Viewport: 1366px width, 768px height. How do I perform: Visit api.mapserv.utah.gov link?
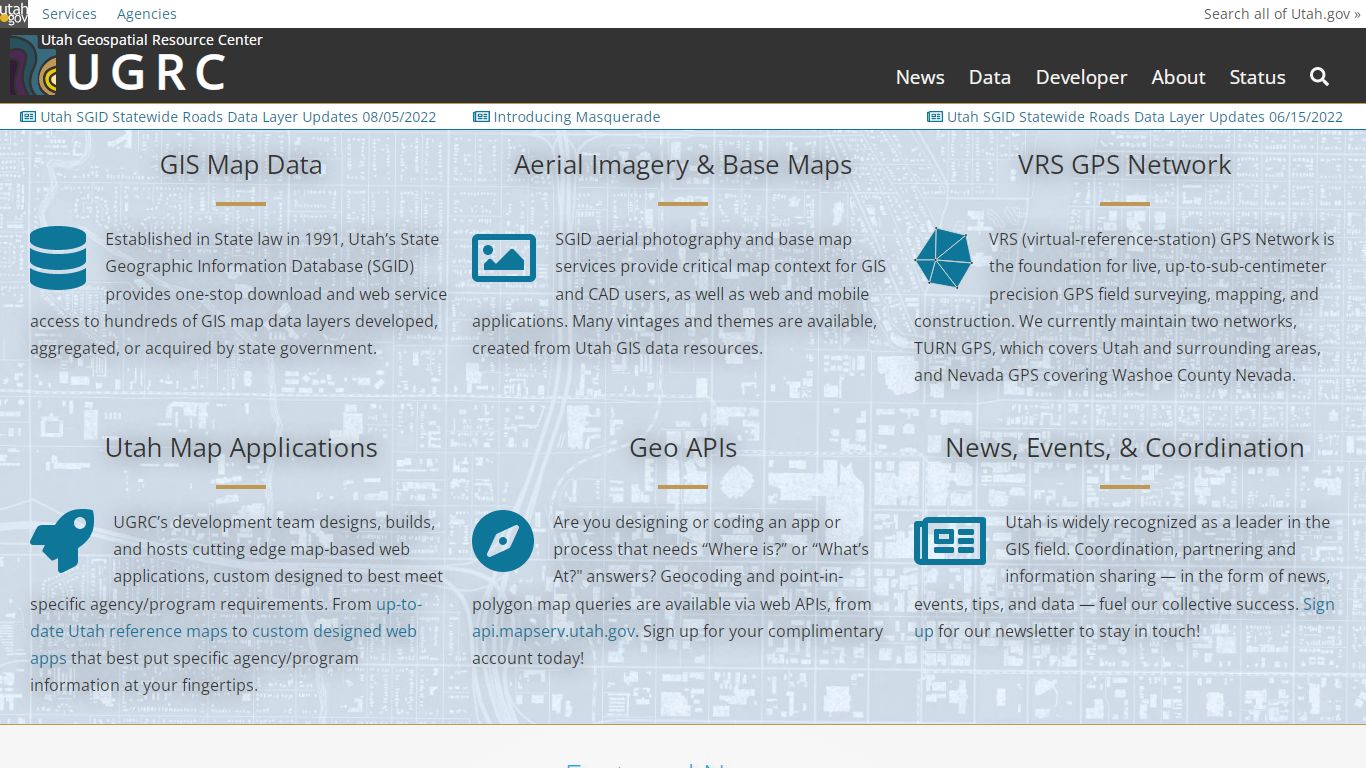coord(553,631)
